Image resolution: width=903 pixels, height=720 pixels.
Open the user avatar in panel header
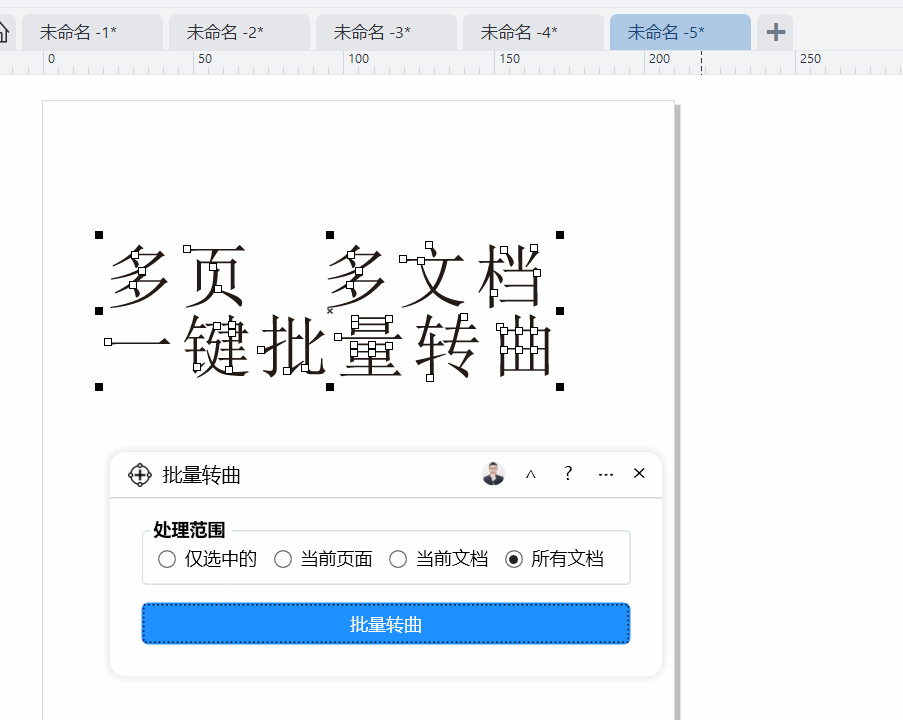point(493,474)
